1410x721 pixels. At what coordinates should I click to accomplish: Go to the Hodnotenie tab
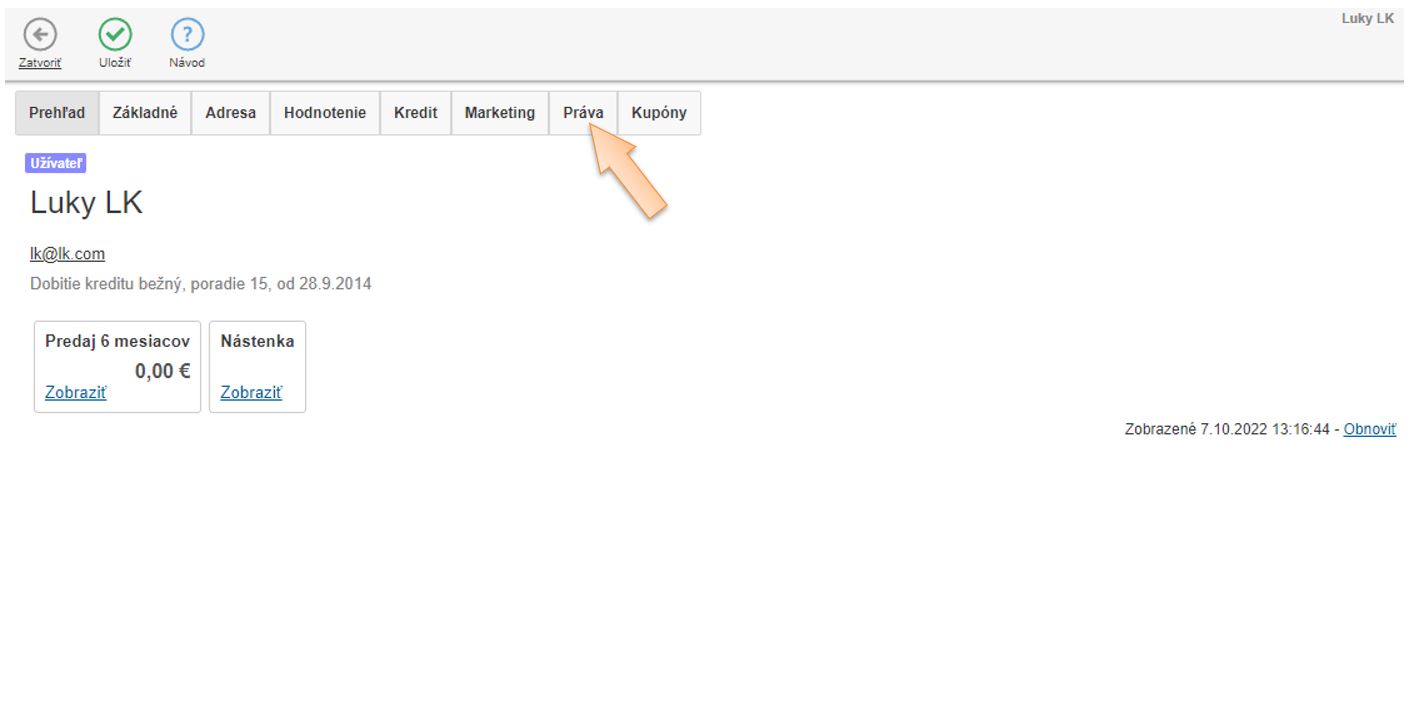325,113
